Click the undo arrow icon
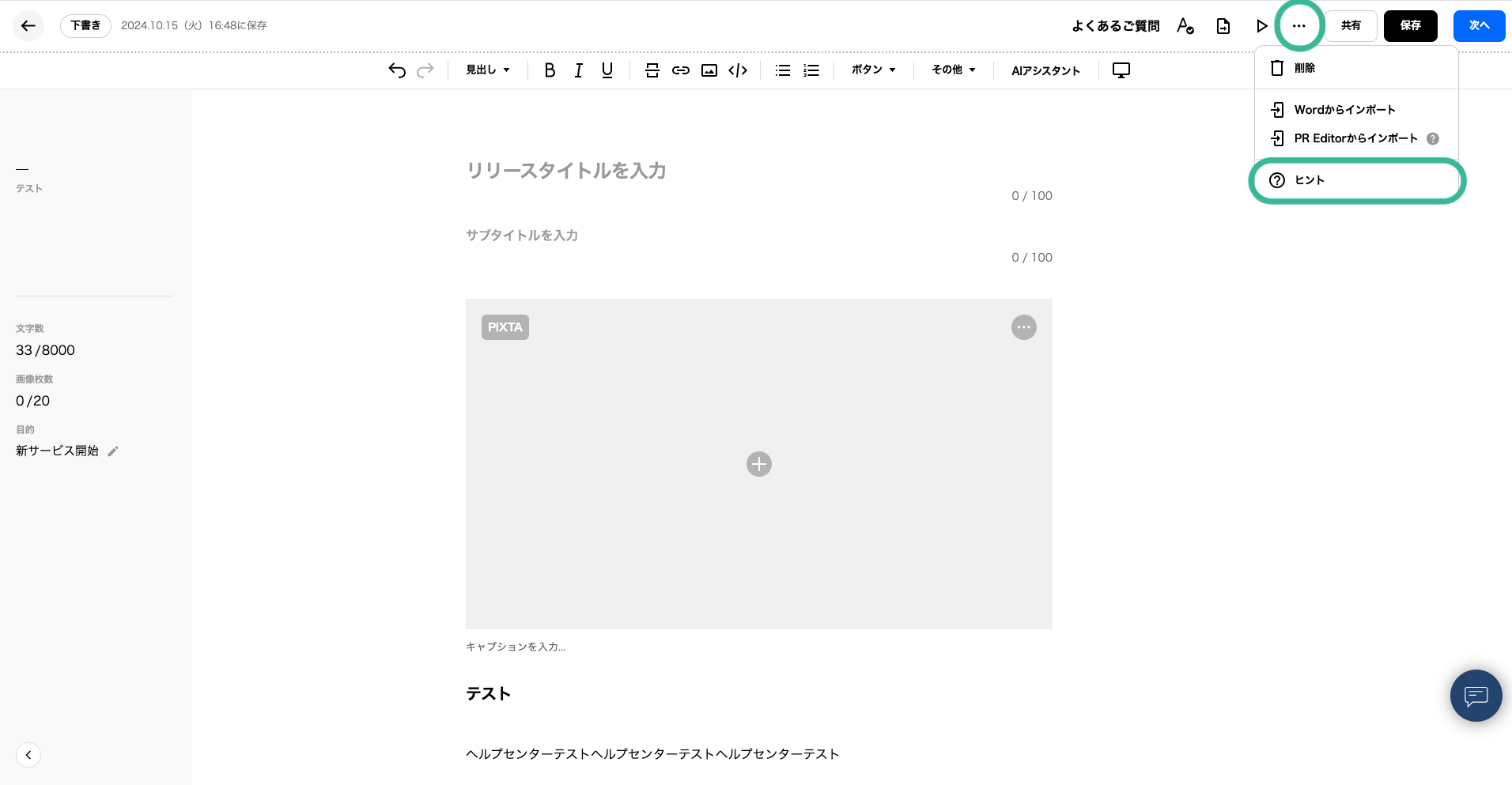 click(x=397, y=70)
